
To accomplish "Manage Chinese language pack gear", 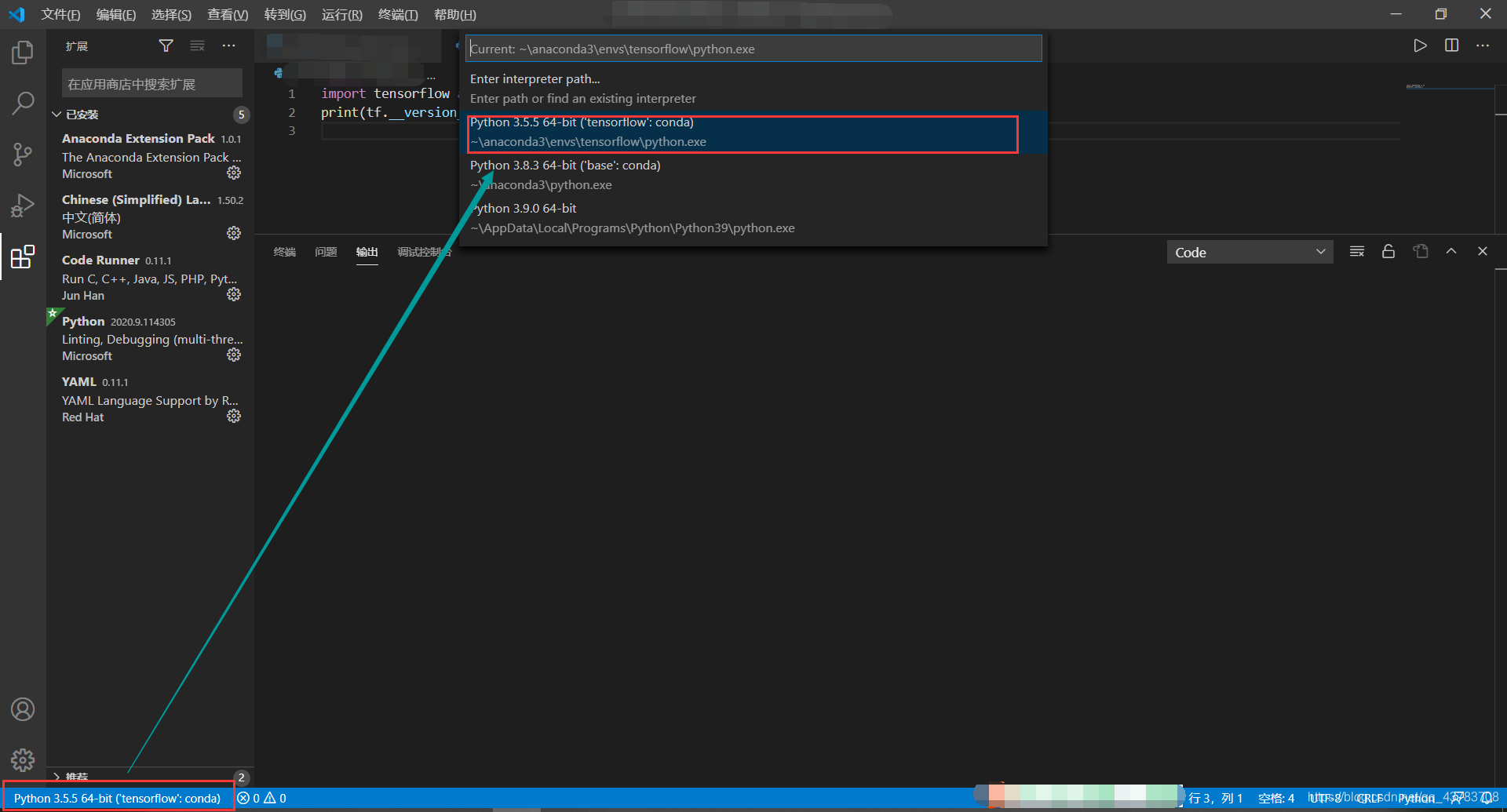I will pyautogui.click(x=234, y=233).
